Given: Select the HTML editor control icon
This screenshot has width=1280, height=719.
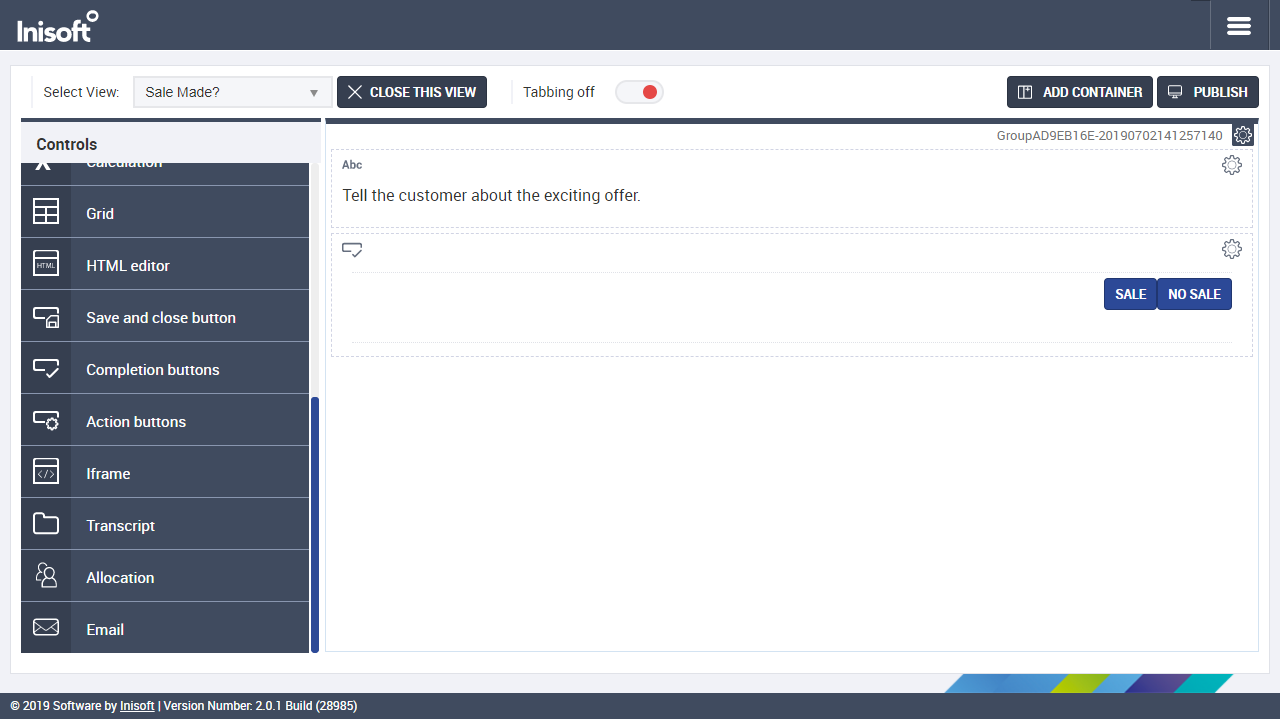Looking at the screenshot, I should pyautogui.click(x=46, y=264).
